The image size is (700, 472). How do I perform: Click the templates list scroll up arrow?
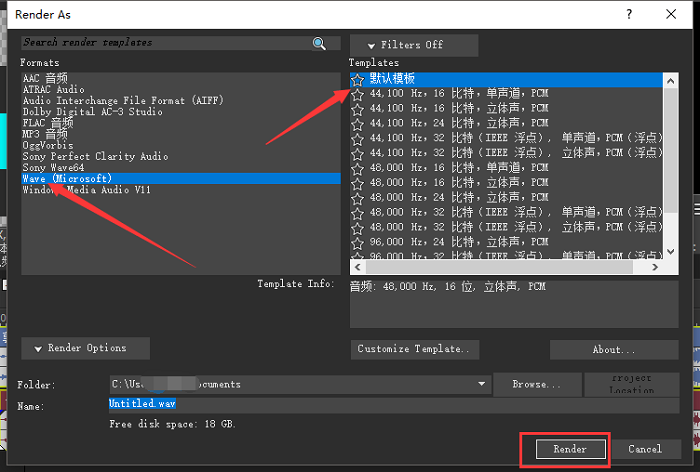[671, 81]
